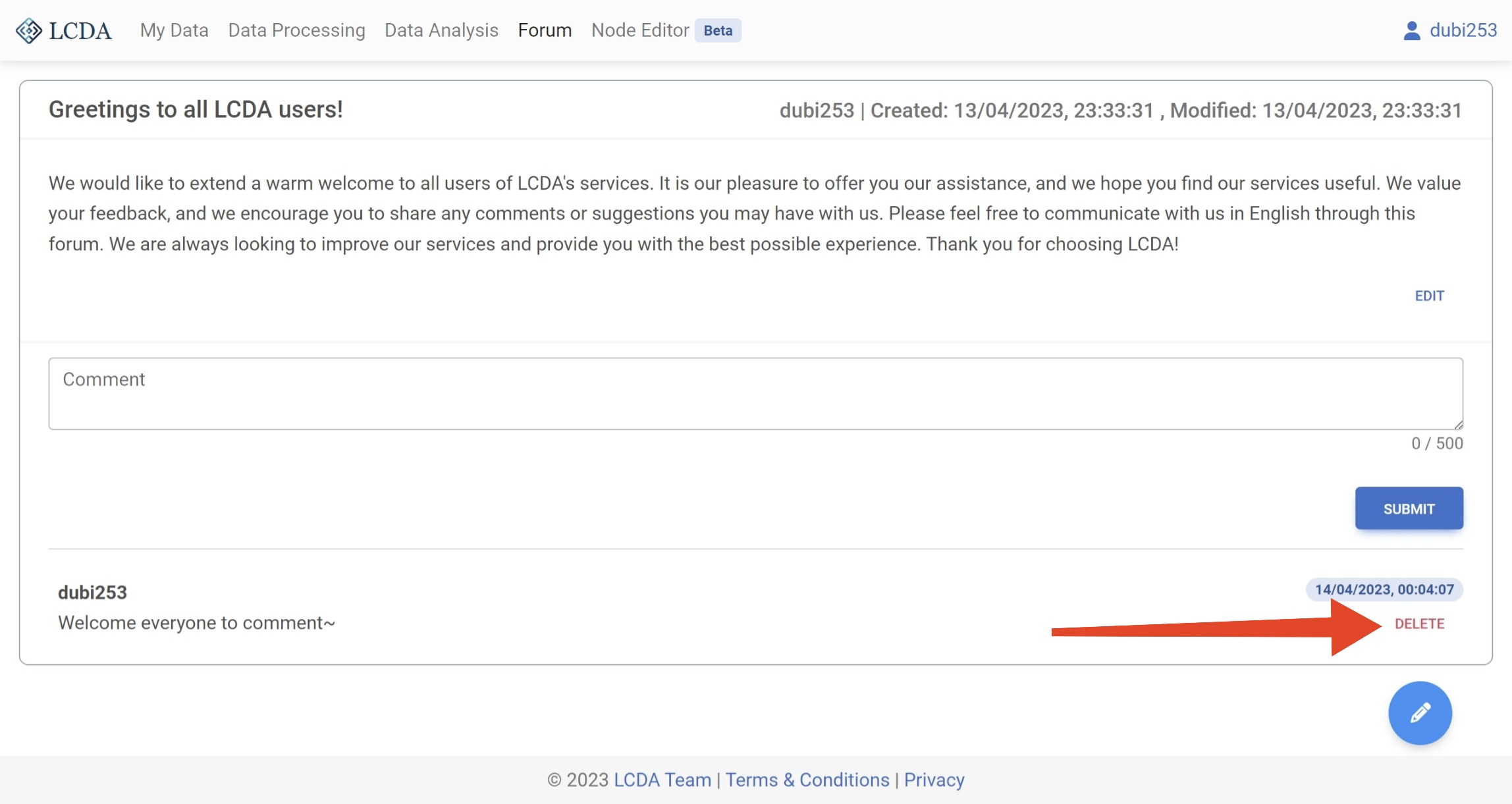
Task: Switch to the Forum tab
Action: tap(545, 30)
